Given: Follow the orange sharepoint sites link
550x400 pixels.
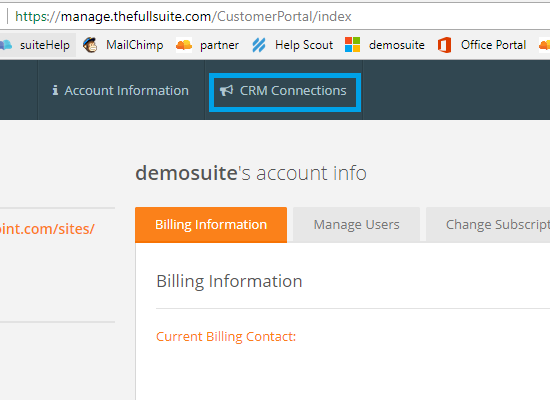Looking at the screenshot, I should pos(47,229).
